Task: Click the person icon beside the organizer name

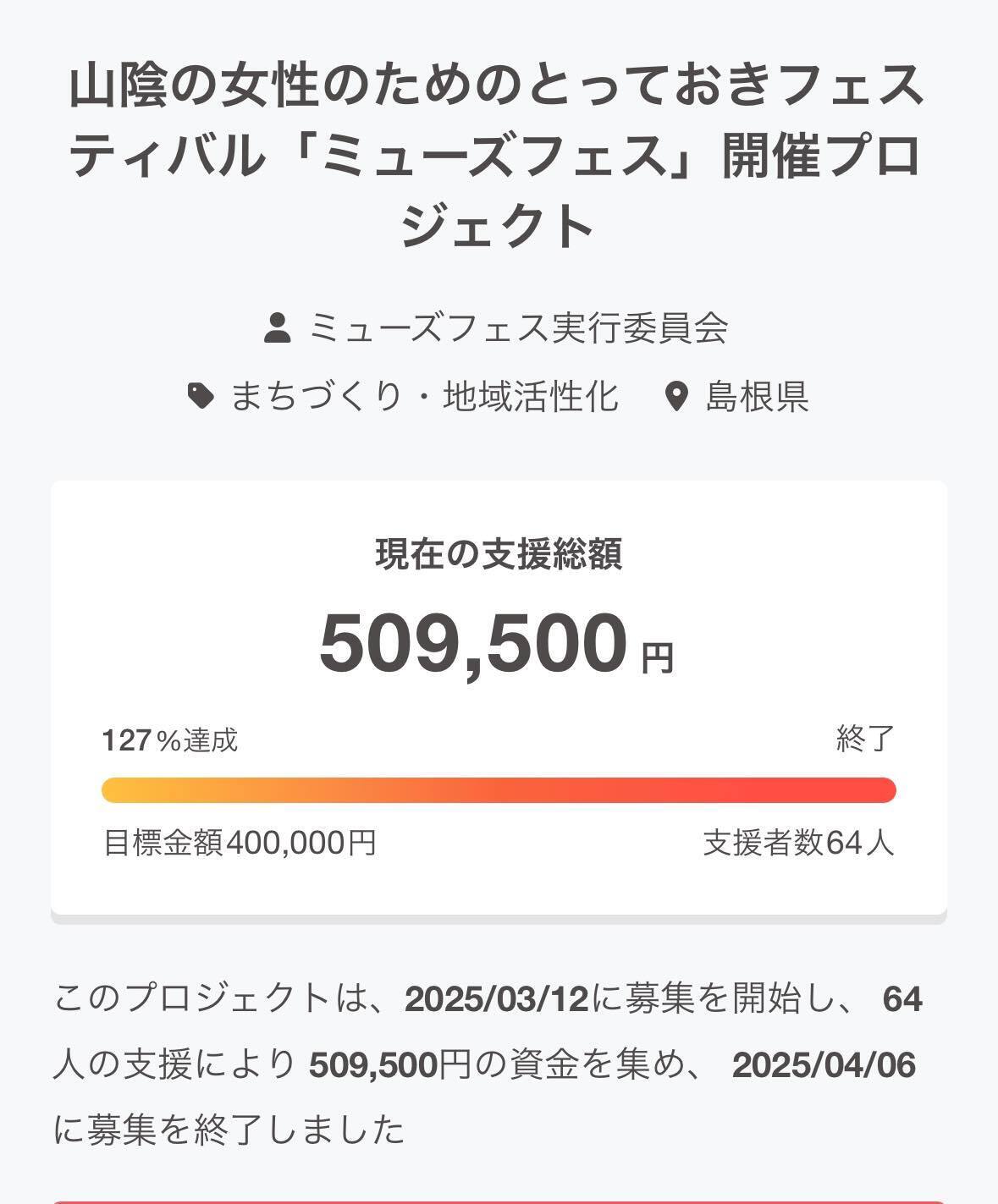Action: [x=277, y=327]
